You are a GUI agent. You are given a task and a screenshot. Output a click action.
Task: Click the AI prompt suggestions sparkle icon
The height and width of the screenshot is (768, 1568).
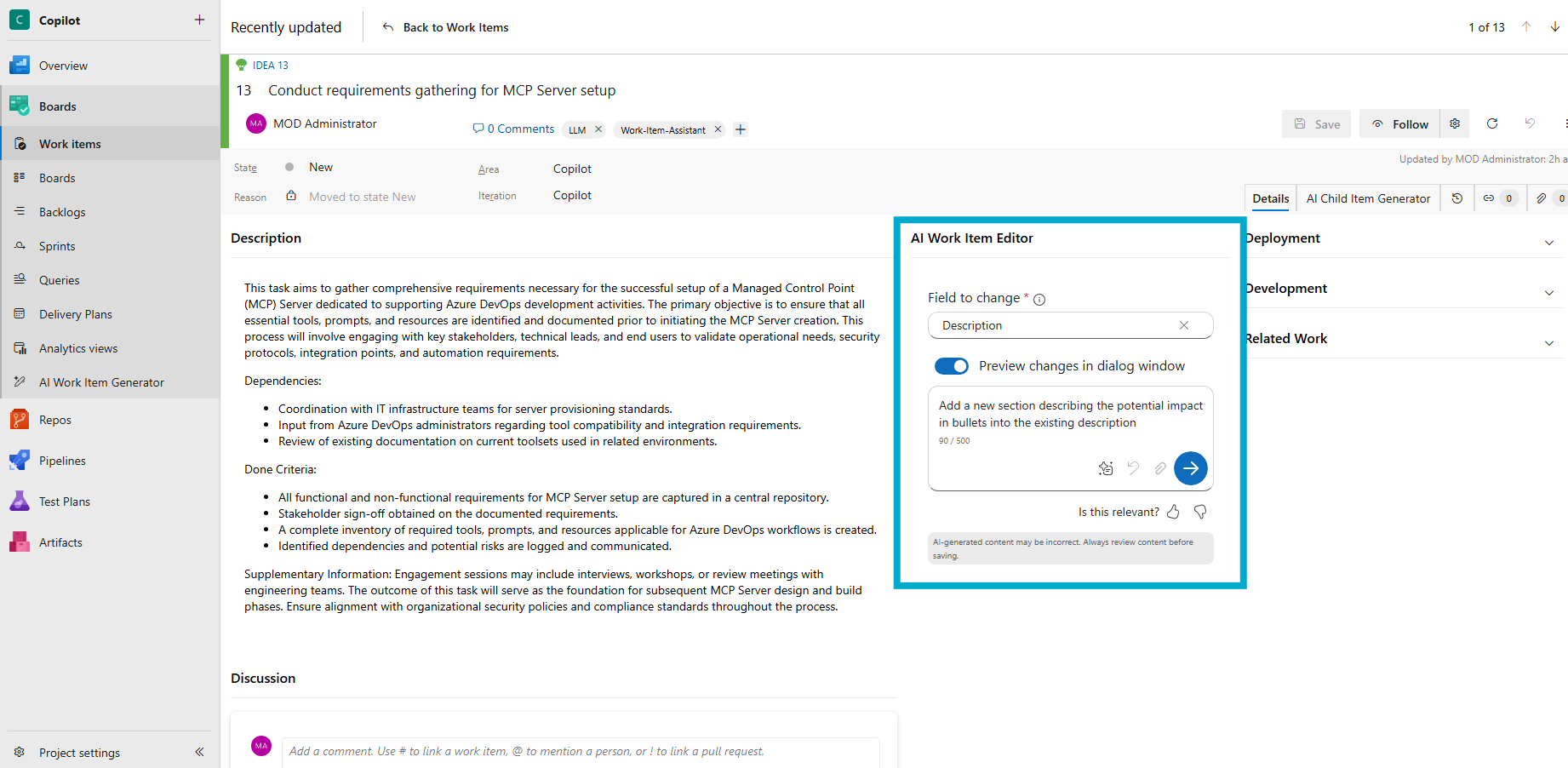coord(1106,468)
